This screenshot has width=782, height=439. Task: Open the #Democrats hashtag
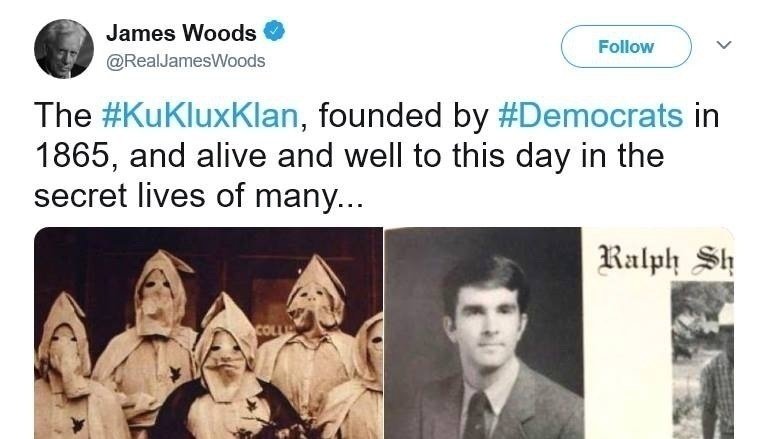[x=590, y=116]
